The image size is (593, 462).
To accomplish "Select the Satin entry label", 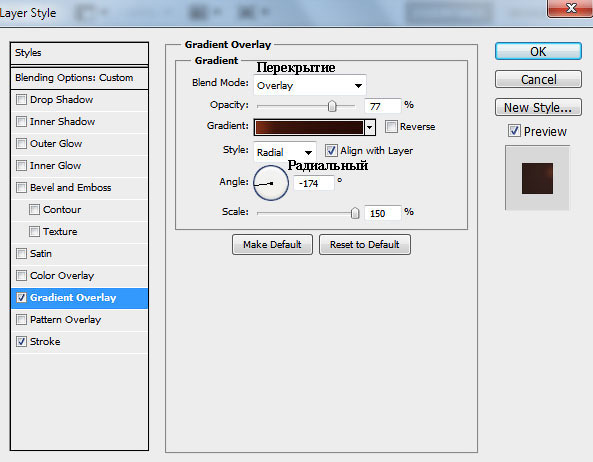I will coord(41,253).
